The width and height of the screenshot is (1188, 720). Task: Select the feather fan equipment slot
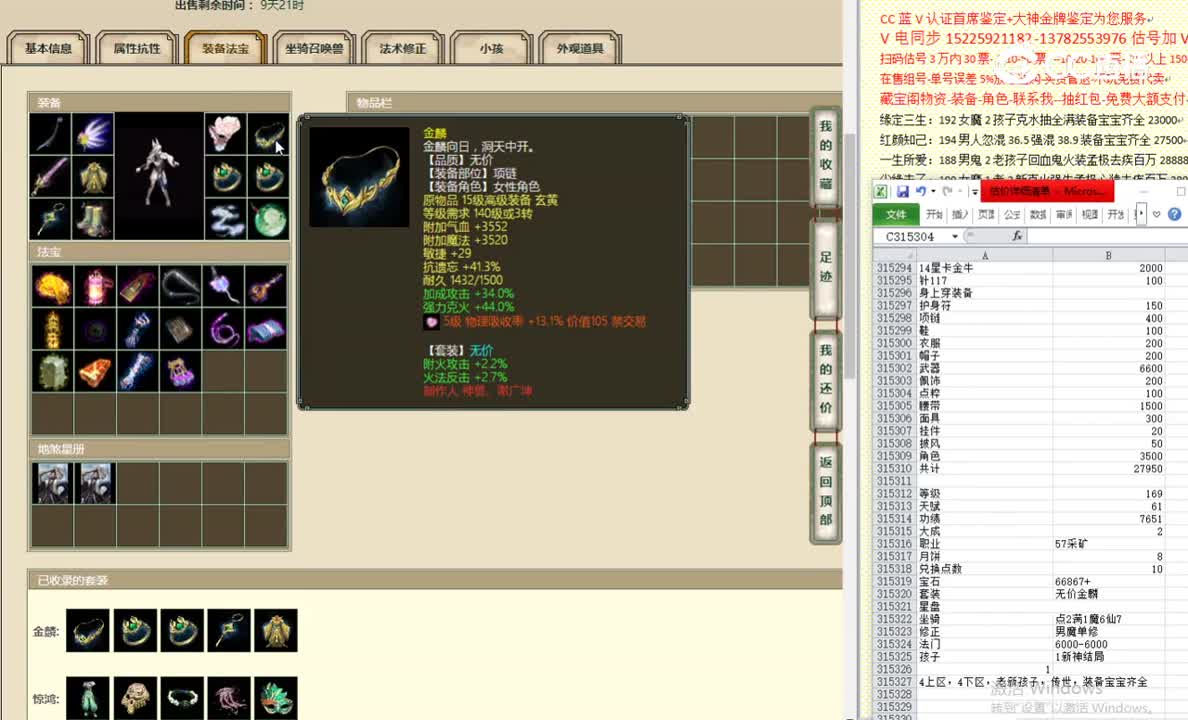[x=94, y=134]
